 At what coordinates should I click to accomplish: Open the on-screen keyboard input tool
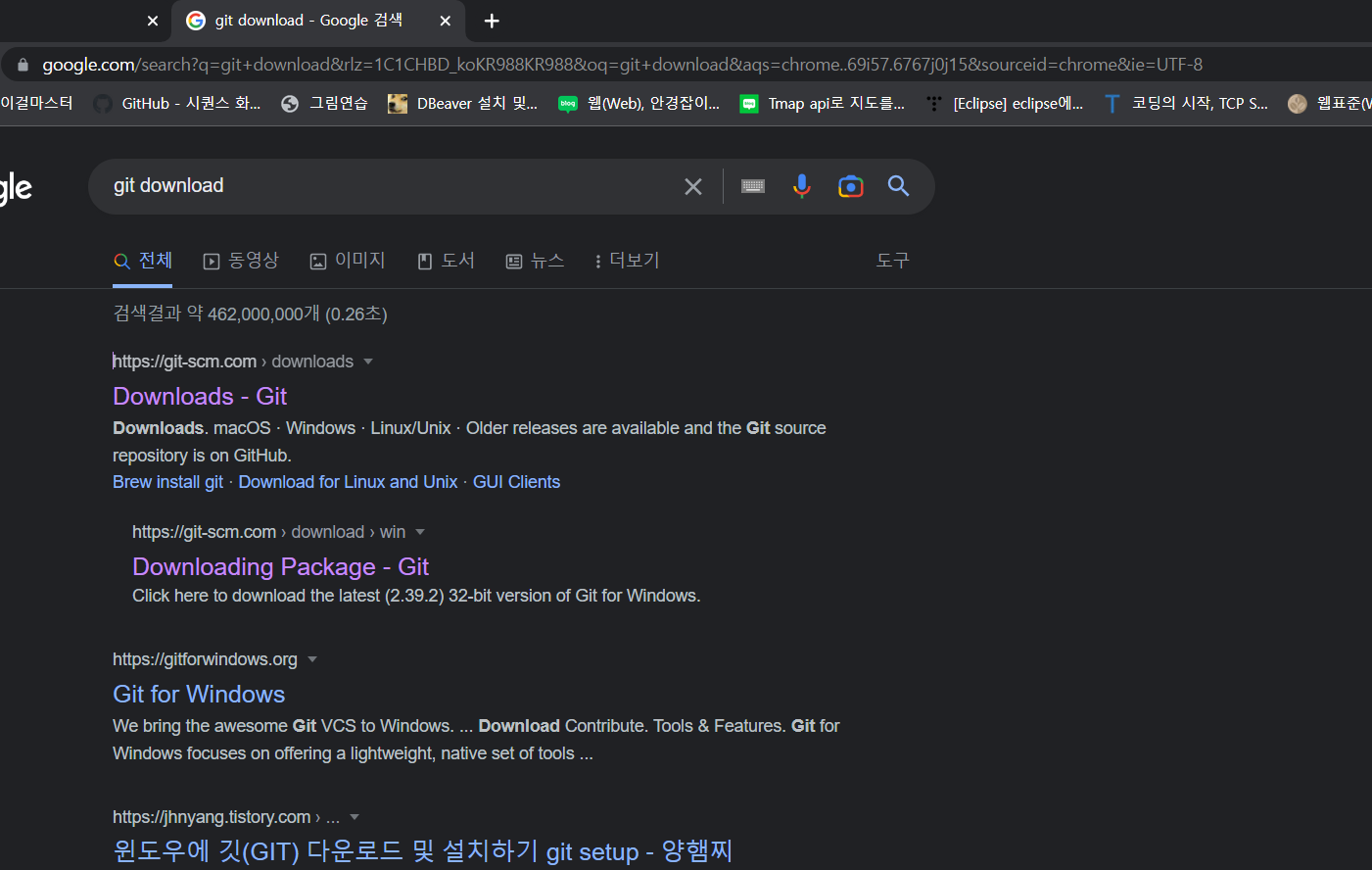click(x=753, y=186)
